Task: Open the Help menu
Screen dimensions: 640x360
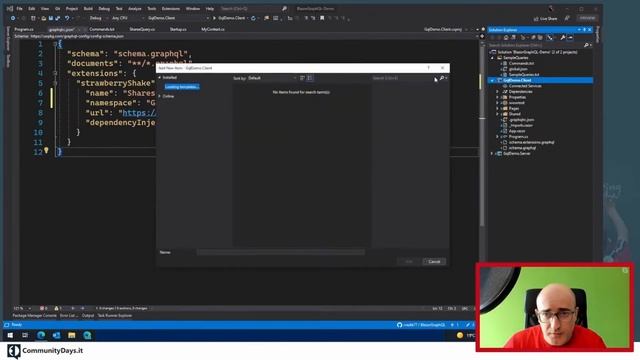Action: [x=209, y=9]
